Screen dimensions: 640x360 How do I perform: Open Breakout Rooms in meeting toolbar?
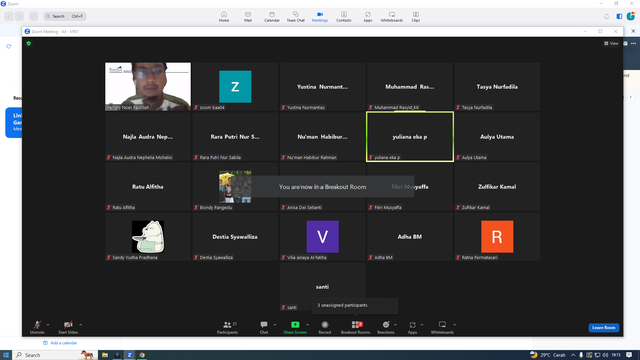pos(356,327)
